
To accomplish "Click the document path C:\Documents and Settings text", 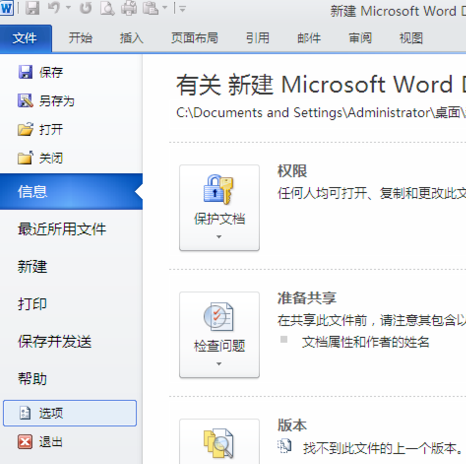I will (x=321, y=113).
